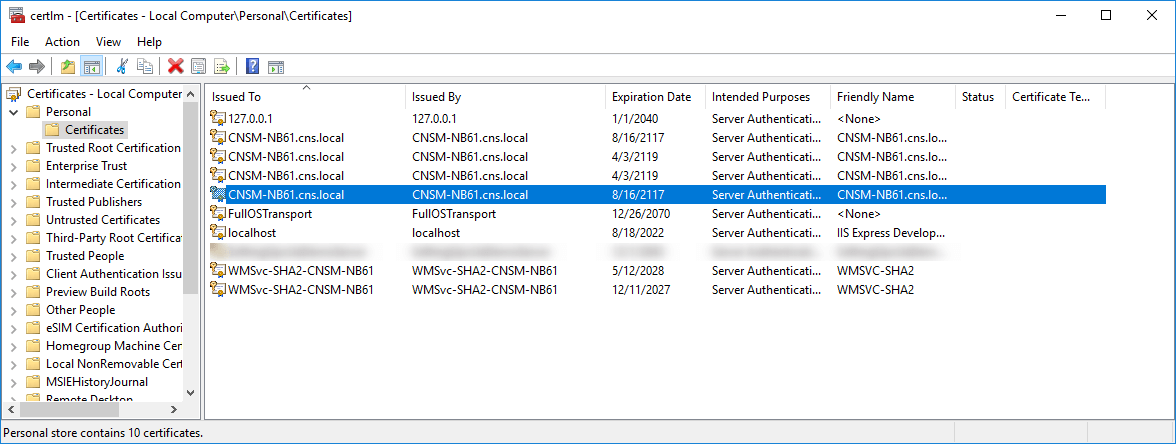Open the Action menu
The width and height of the screenshot is (1176, 444).
pyautogui.click(x=62, y=42)
